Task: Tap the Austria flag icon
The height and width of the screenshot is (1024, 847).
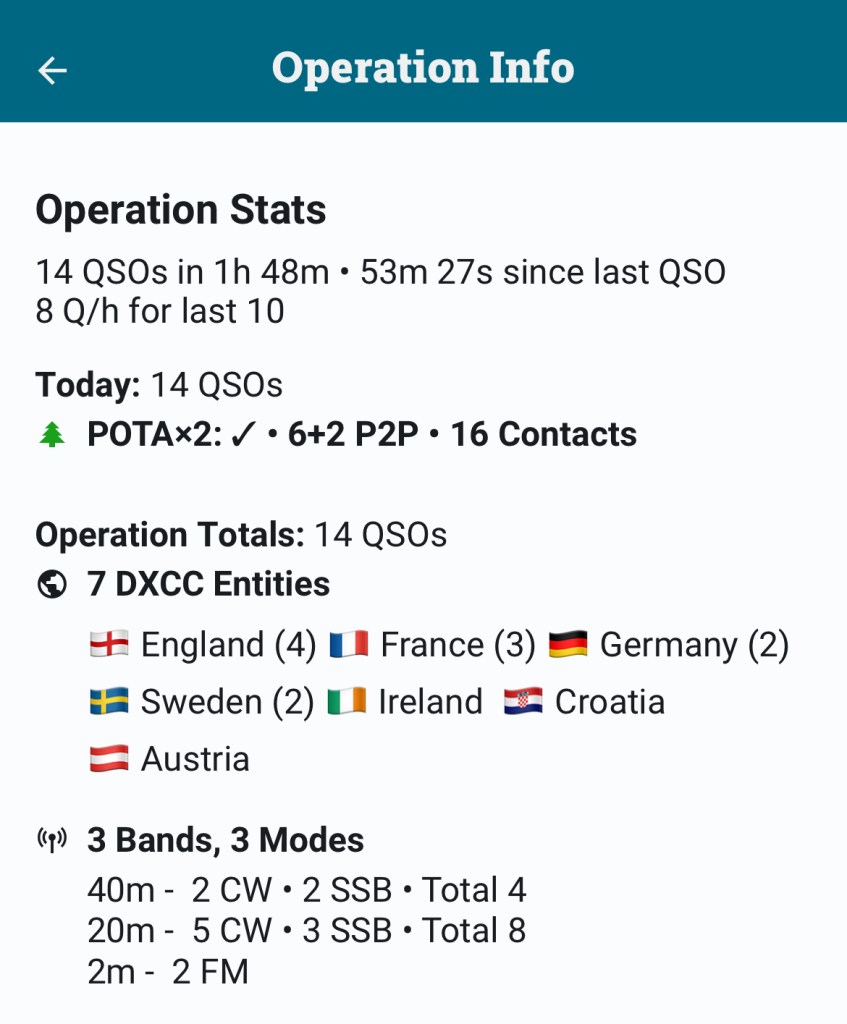Action: coord(108,759)
